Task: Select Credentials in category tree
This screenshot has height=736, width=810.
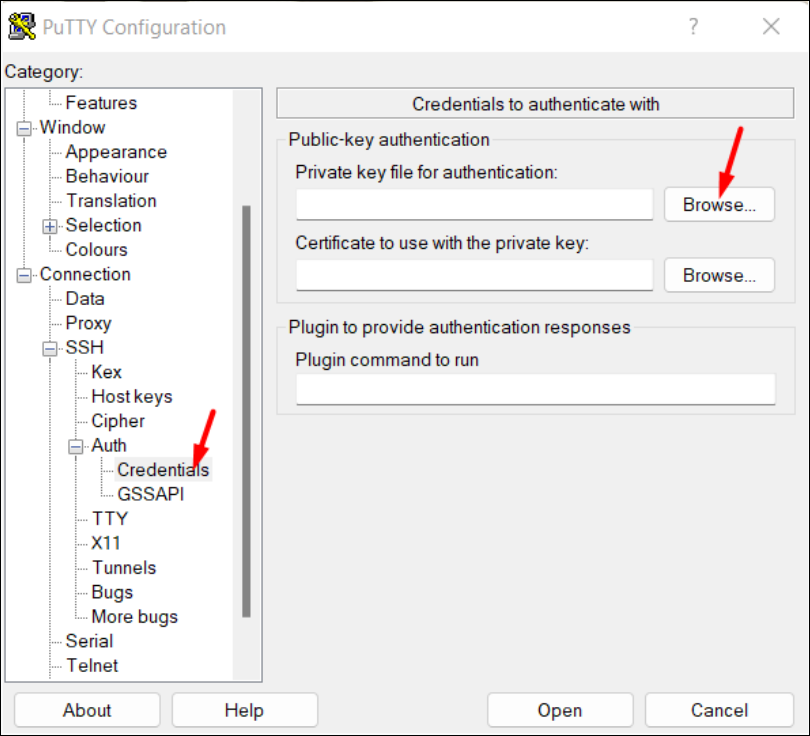Action: coord(163,470)
